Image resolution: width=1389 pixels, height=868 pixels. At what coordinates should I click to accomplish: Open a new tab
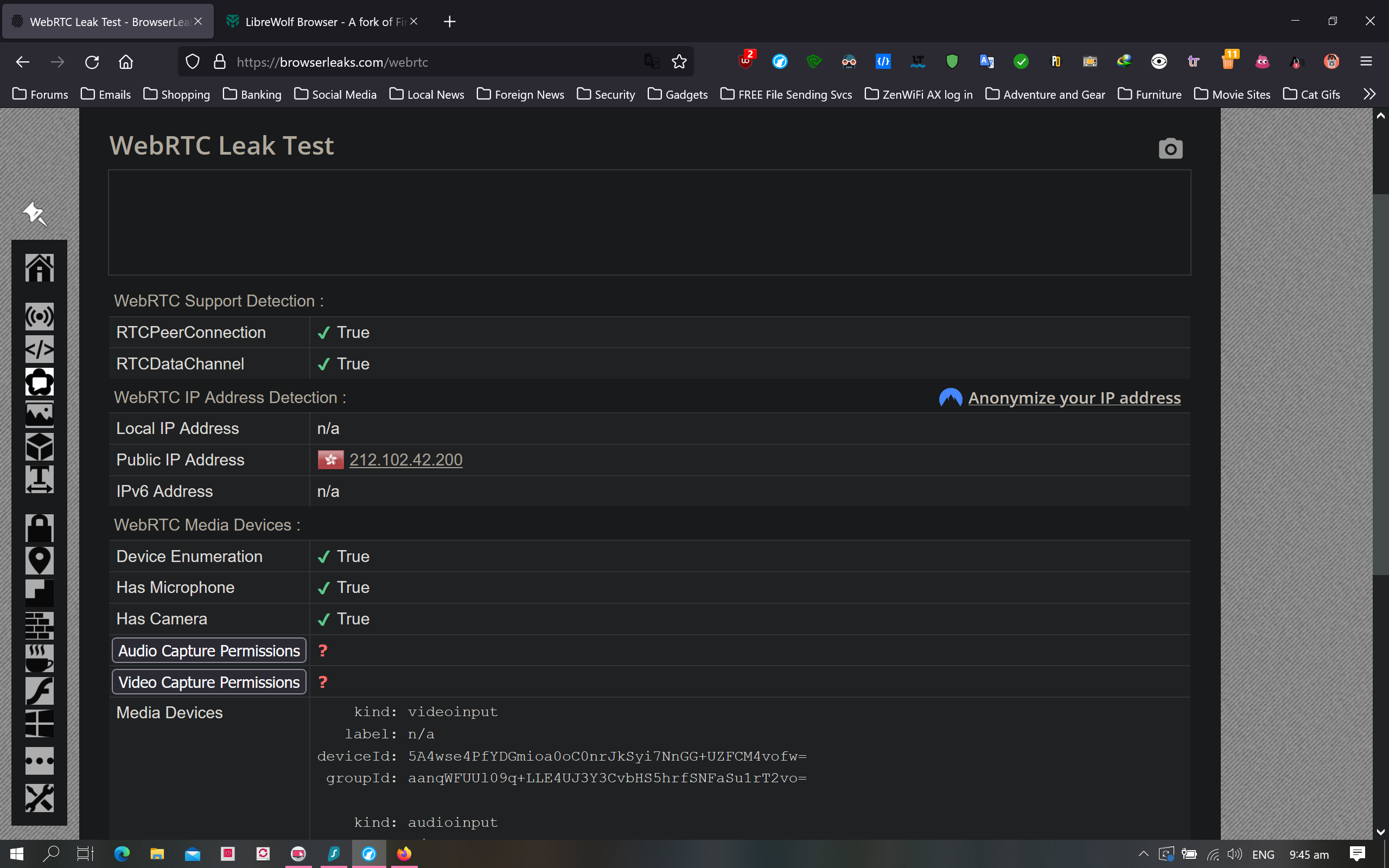pyautogui.click(x=449, y=22)
